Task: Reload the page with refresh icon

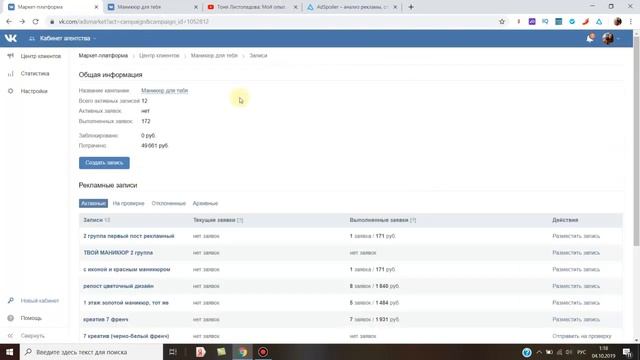Action: pyautogui.click(x=36, y=22)
